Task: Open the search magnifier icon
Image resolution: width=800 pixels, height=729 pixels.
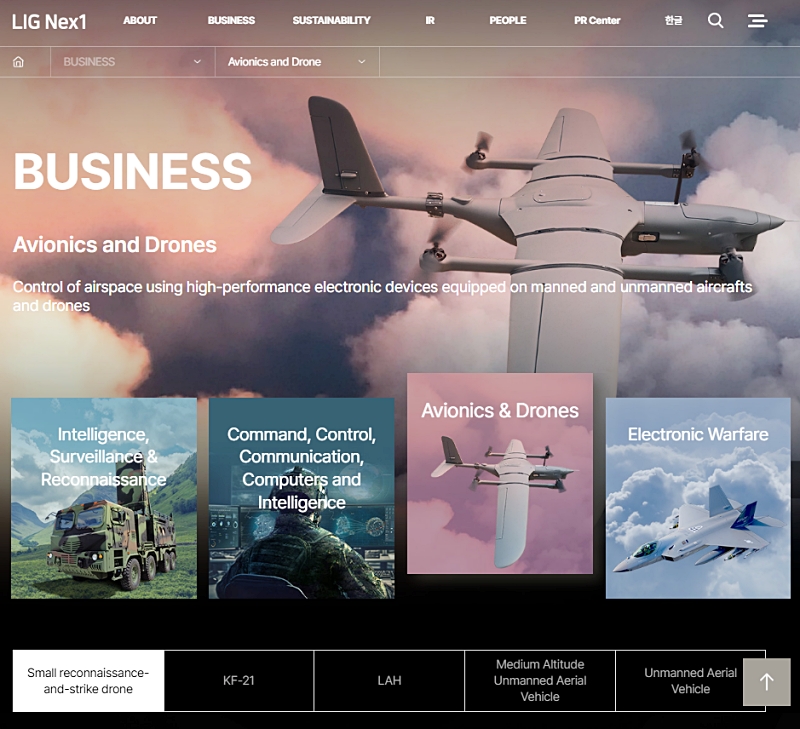Action: click(x=715, y=20)
